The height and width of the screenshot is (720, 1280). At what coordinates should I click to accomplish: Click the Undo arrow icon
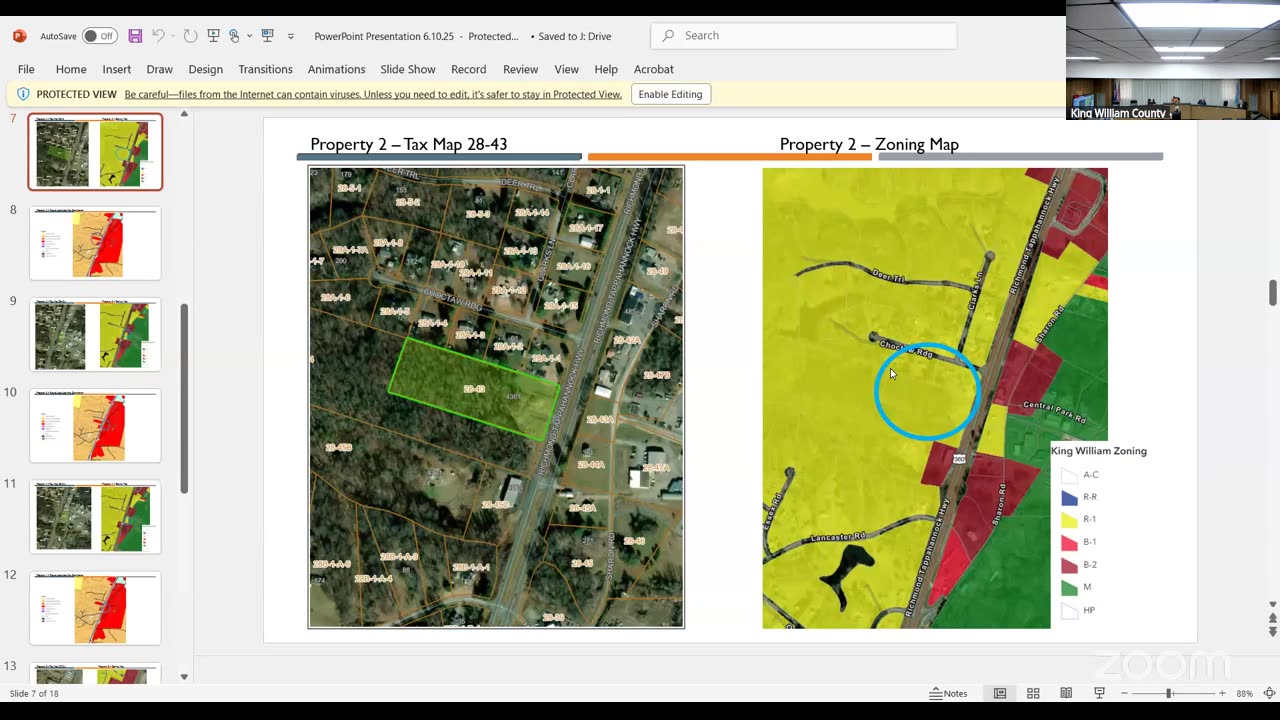pyautogui.click(x=158, y=36)
